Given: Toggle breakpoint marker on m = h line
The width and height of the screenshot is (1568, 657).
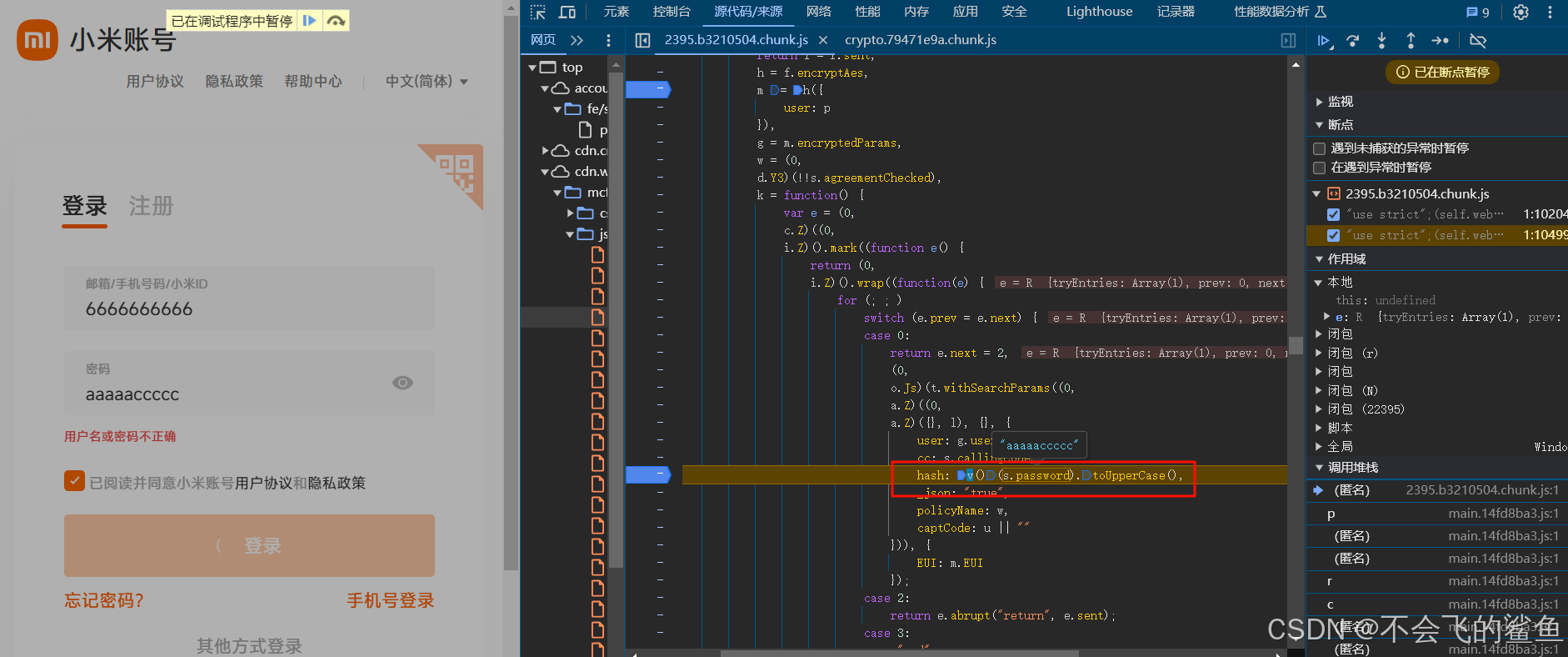Looking at the screenshot, I should coord(648,89).
